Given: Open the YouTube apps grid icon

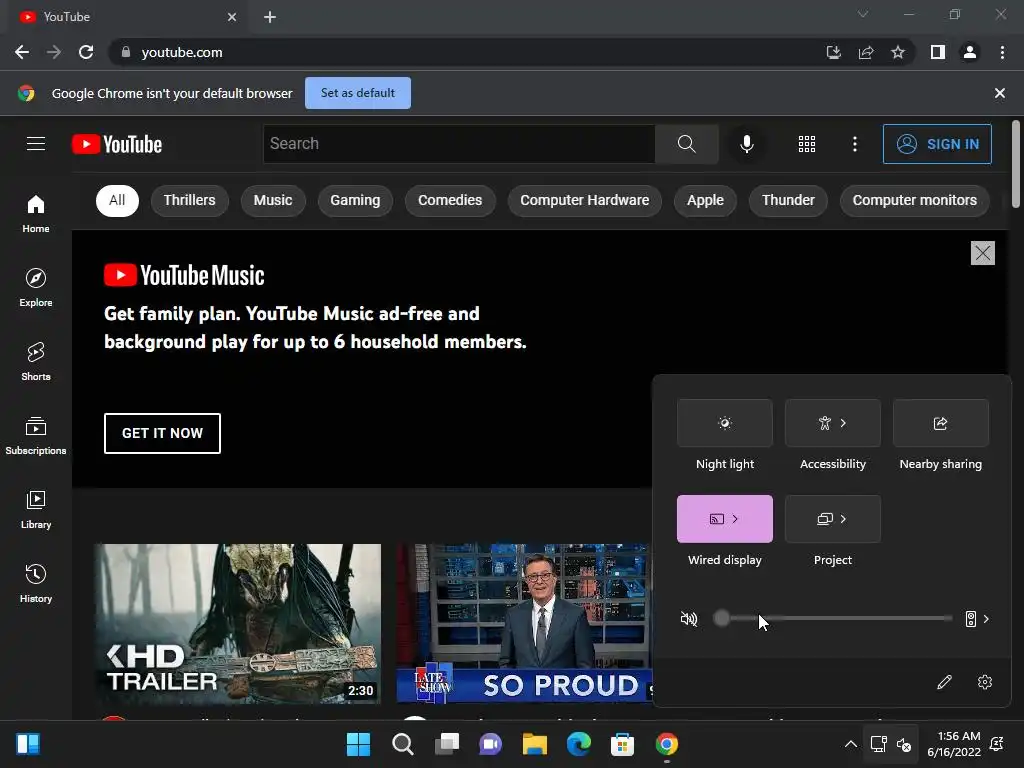Looking at the screenshot, I should coord(807,144).
